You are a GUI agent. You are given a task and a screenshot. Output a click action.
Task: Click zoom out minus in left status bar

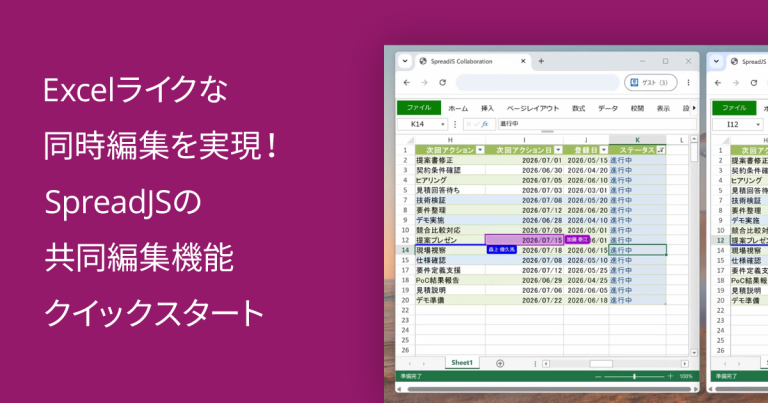coord(598,377)
